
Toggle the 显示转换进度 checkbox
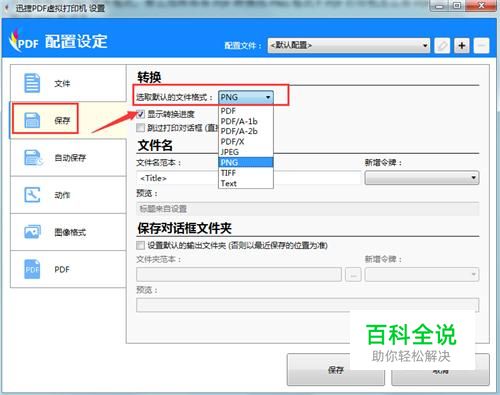(140, 114)
